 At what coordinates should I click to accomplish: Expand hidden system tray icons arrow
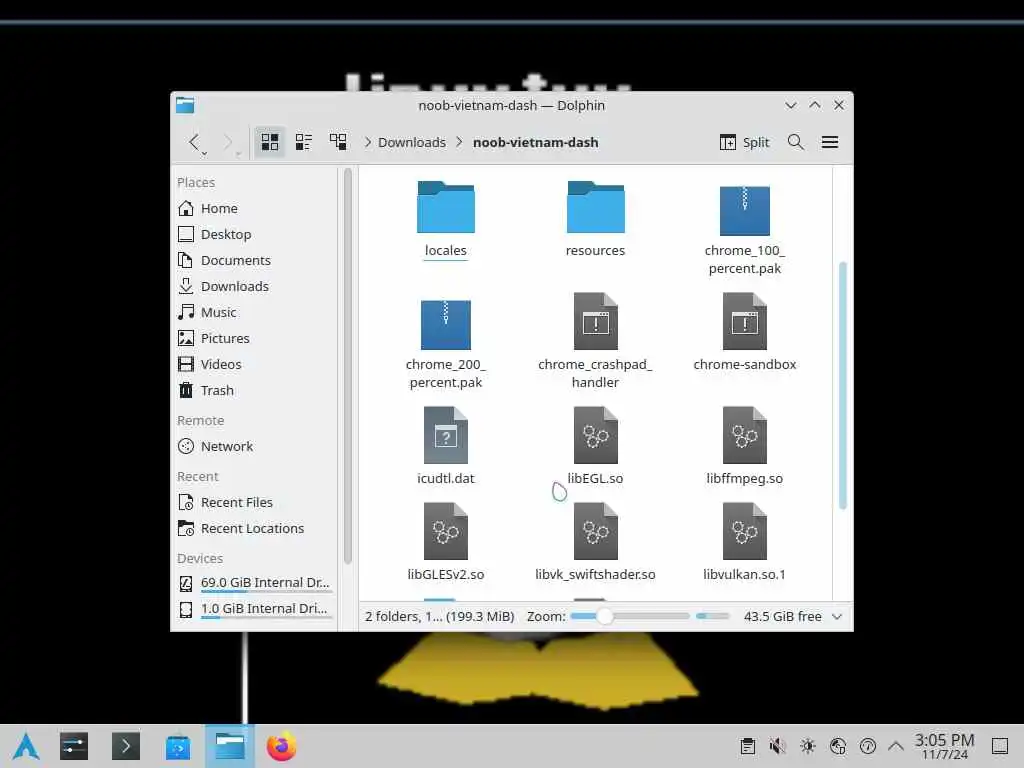click(896, 746)
